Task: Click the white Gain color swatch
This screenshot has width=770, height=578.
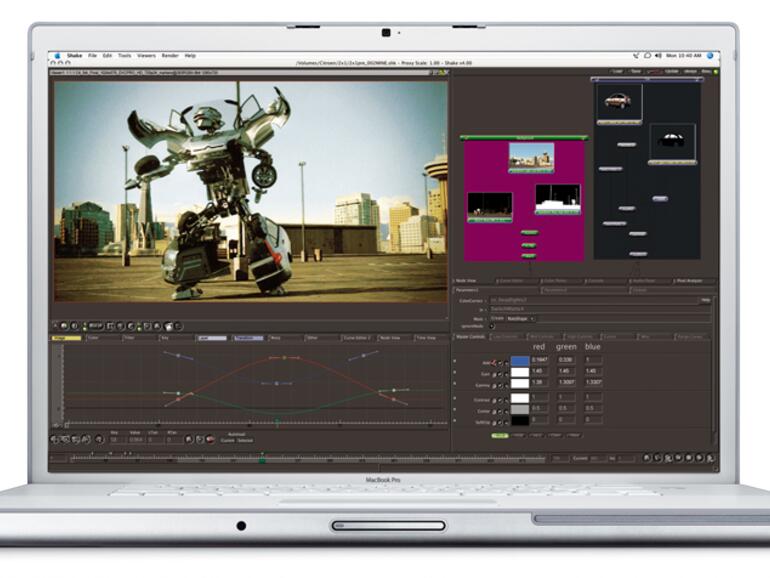Action: coord(520,372)
